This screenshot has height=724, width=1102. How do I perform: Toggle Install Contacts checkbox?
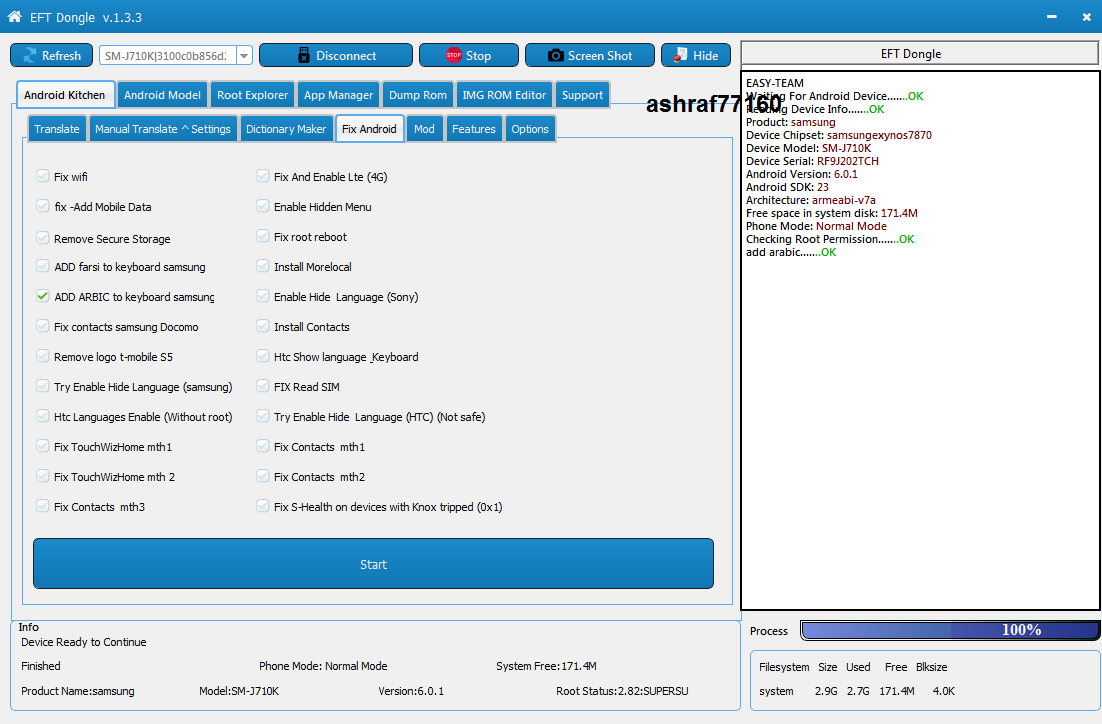tap(263, 325)
